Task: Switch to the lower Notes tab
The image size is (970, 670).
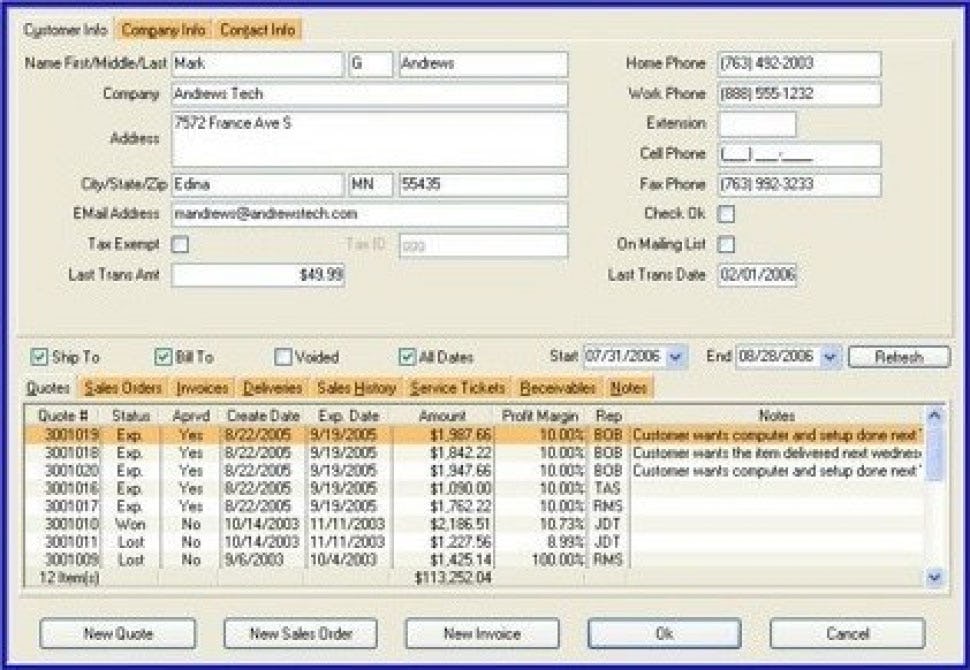Action: tap(629, 388)
